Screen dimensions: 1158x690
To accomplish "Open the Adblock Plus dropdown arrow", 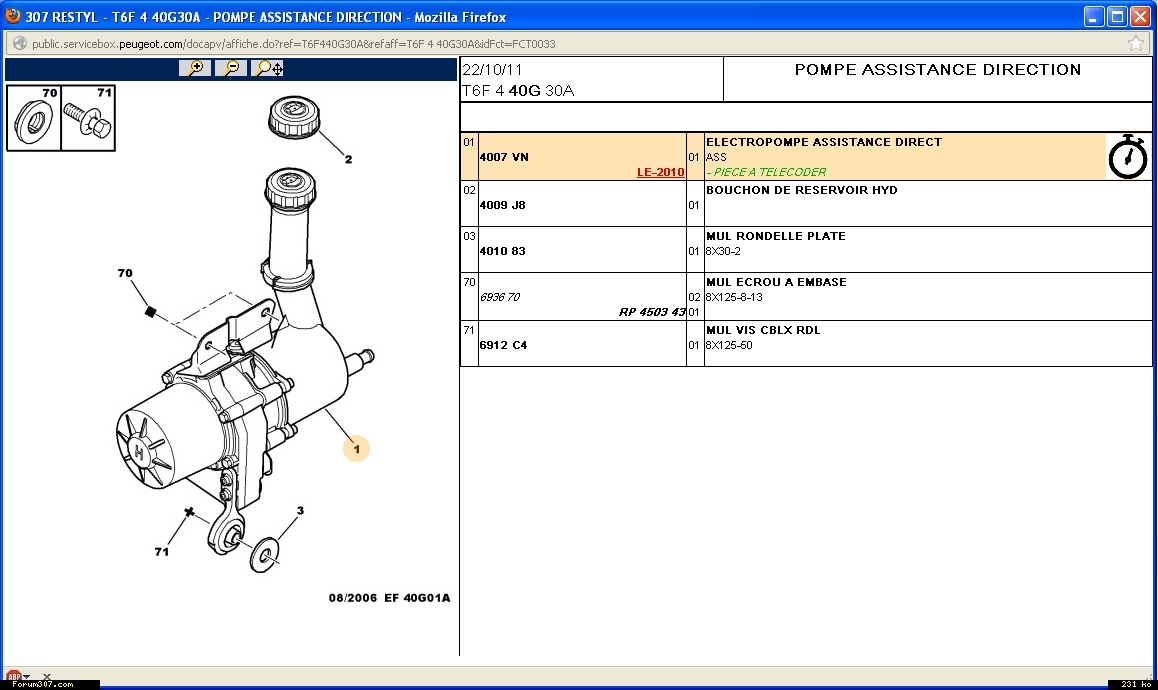I will (27, 678).
